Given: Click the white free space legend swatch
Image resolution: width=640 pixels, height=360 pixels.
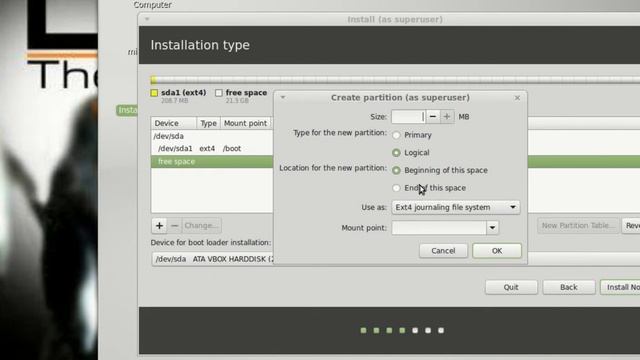Looking at the screenshot, I should point(219,93).
